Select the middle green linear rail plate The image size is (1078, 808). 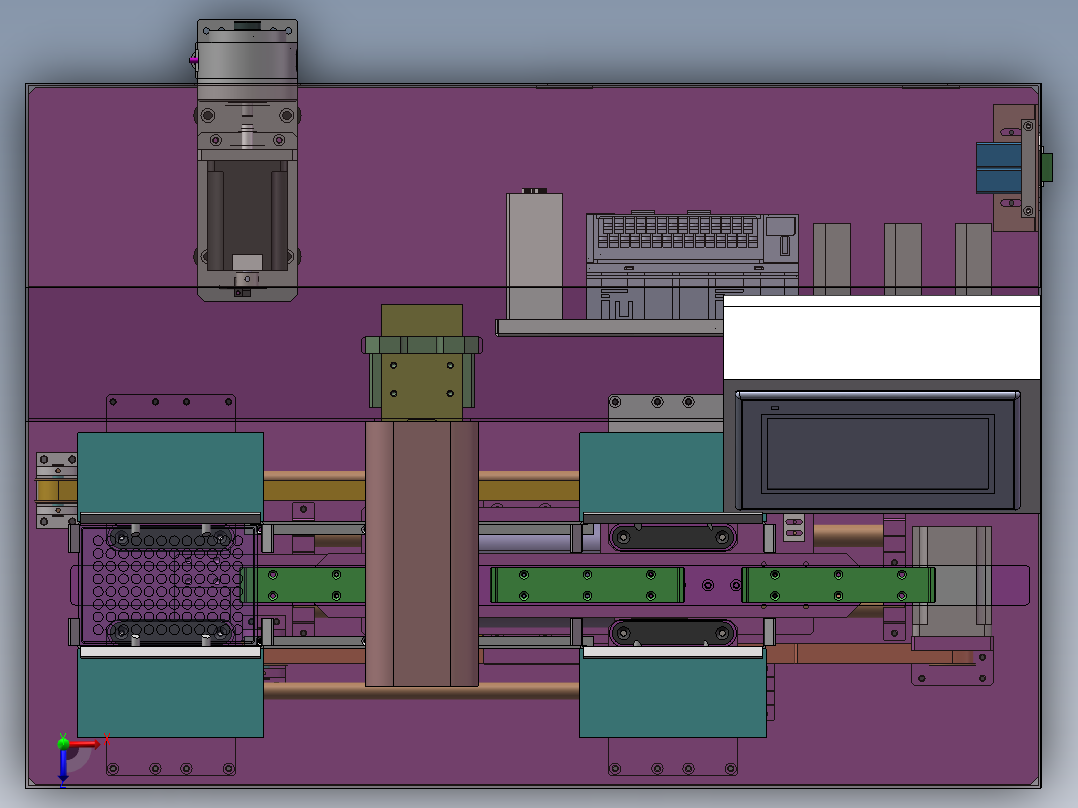click(x=587, y=585)
